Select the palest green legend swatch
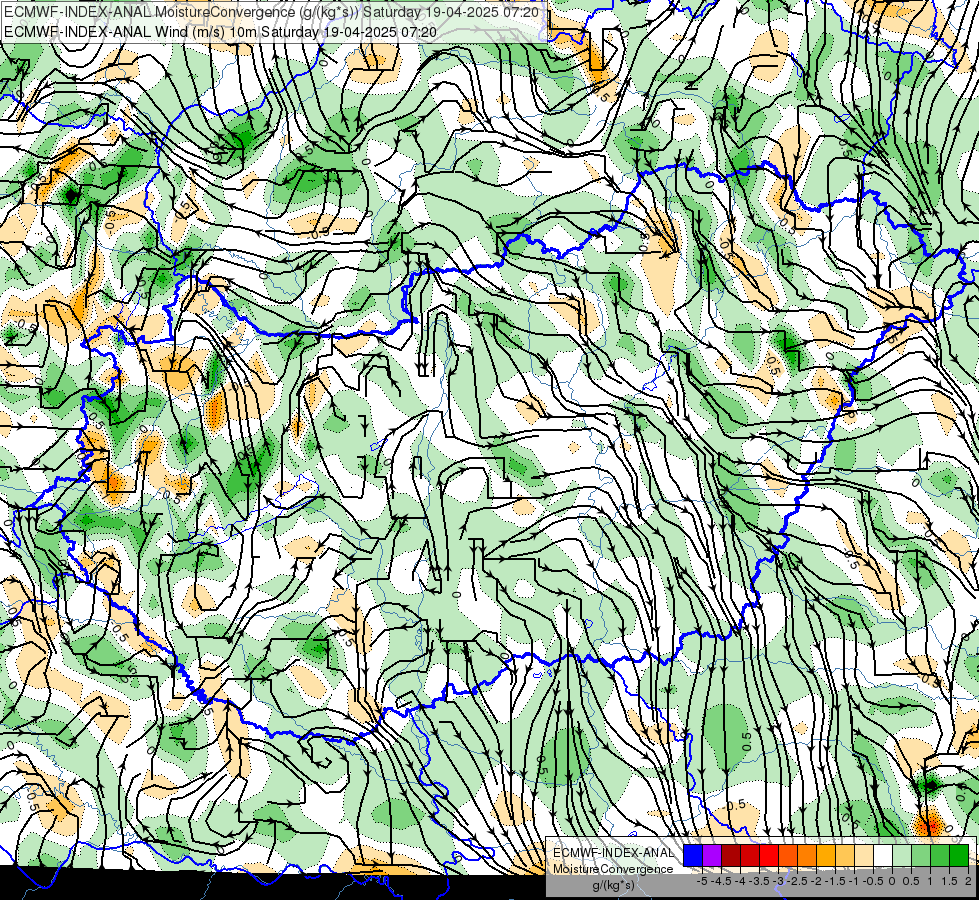This screenshot has height=900, width=979. [902, 855]
